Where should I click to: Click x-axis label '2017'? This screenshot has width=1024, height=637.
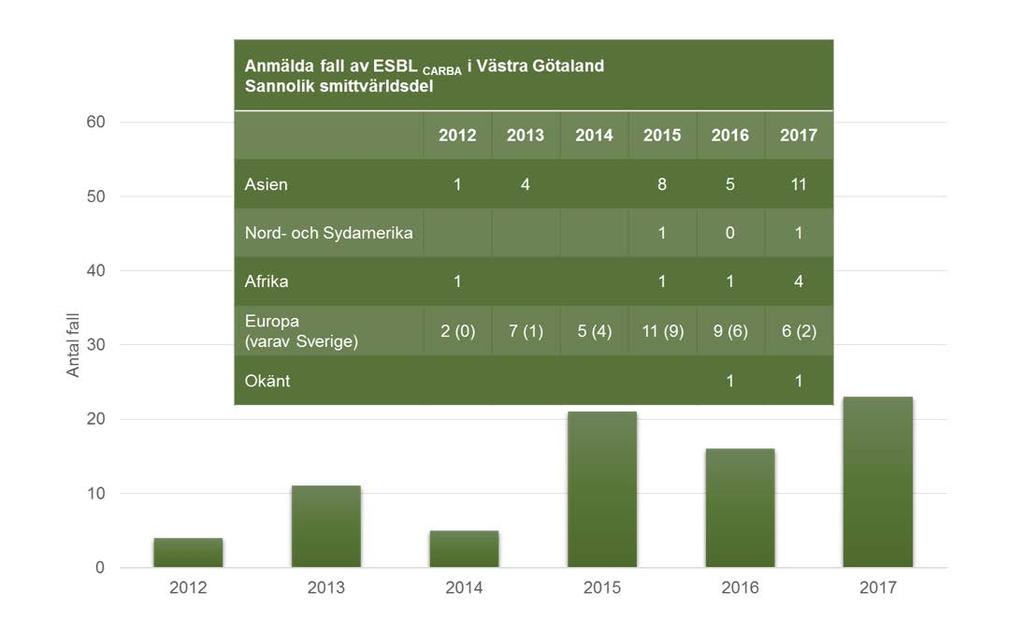click(x=878, y=588)
